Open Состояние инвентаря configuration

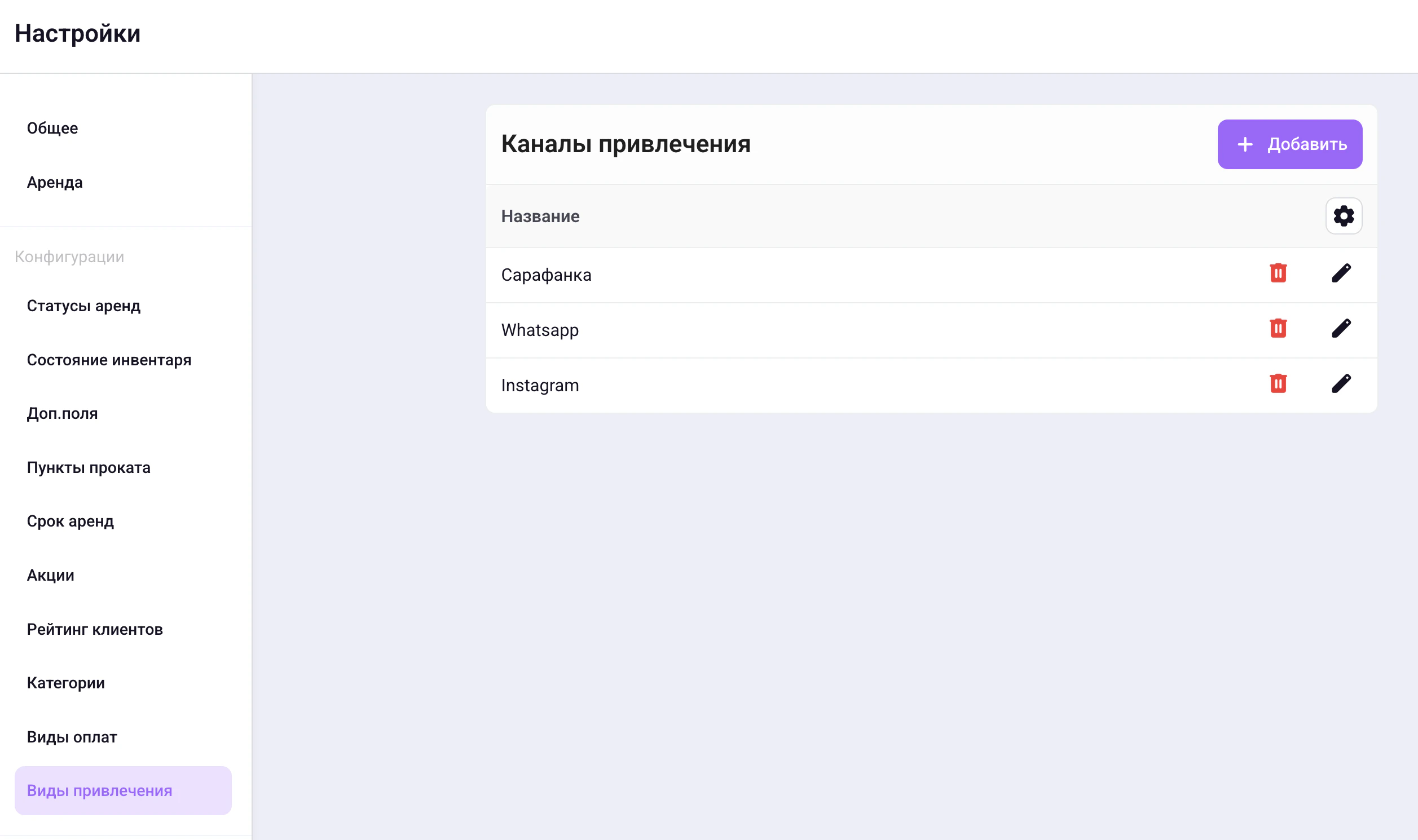pyautogui.click(x=109, y=360)
